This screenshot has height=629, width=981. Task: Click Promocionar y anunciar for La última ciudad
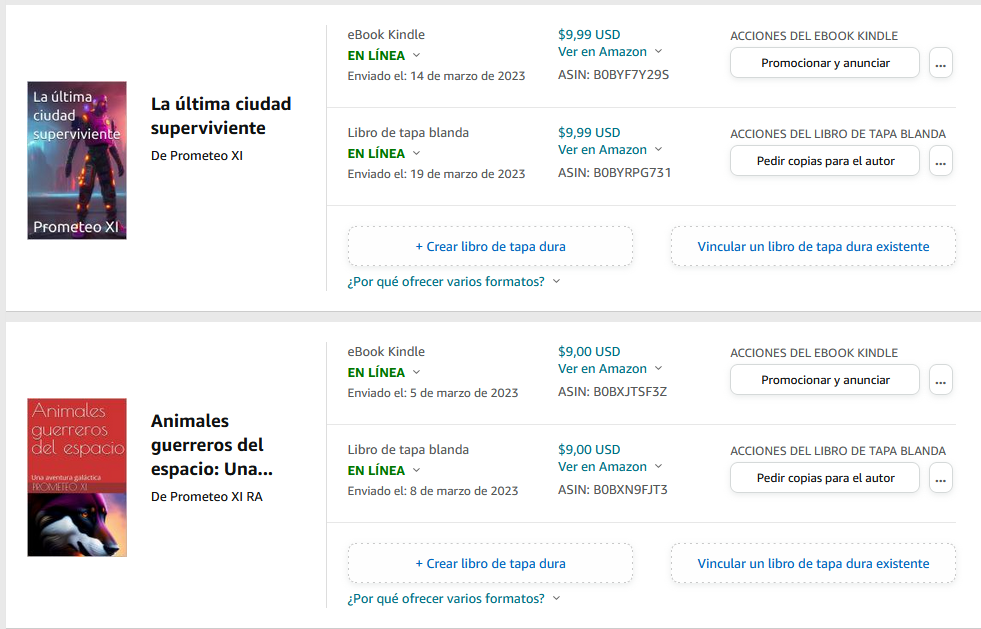(824, 63)
